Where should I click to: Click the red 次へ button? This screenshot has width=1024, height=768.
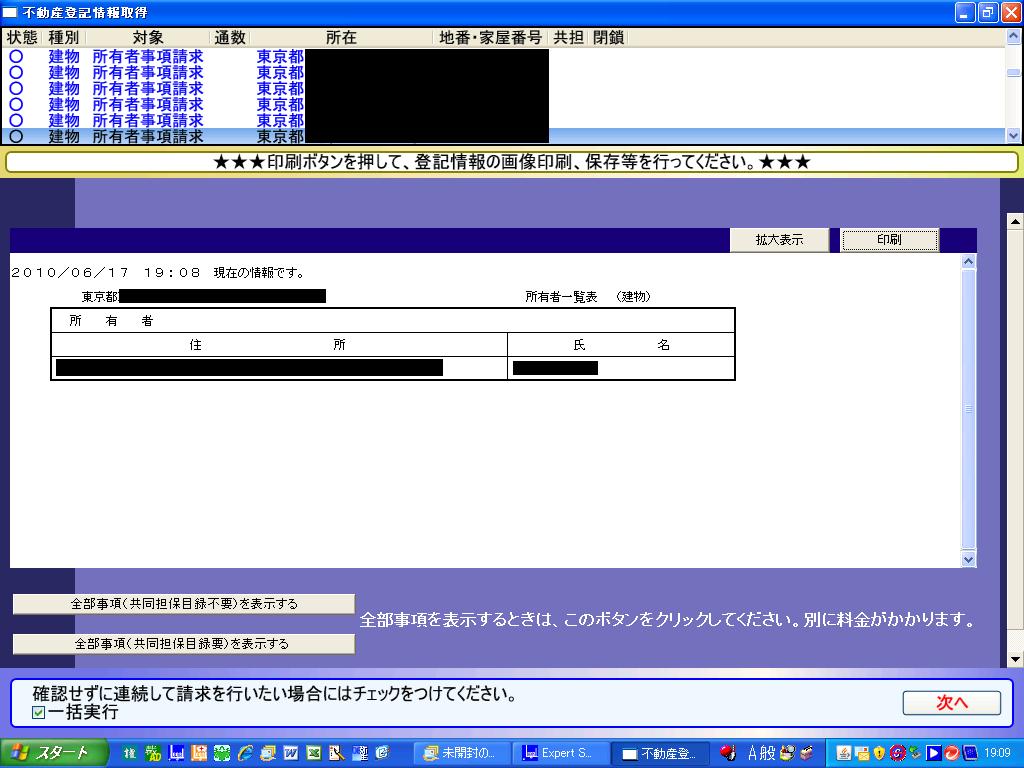pos(952,703)
